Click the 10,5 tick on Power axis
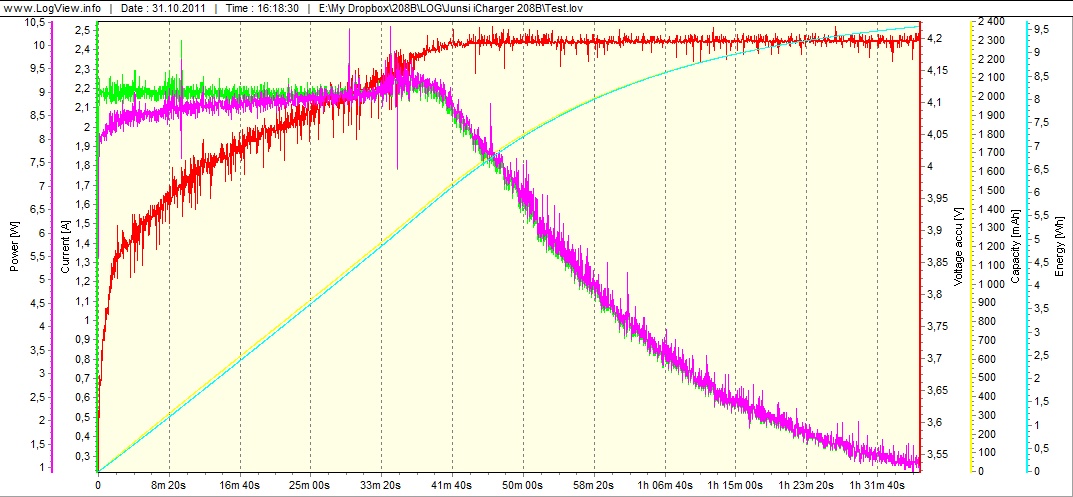This screenshot has width=1073, height=497. pyautogui.click(x=36, y=23)
